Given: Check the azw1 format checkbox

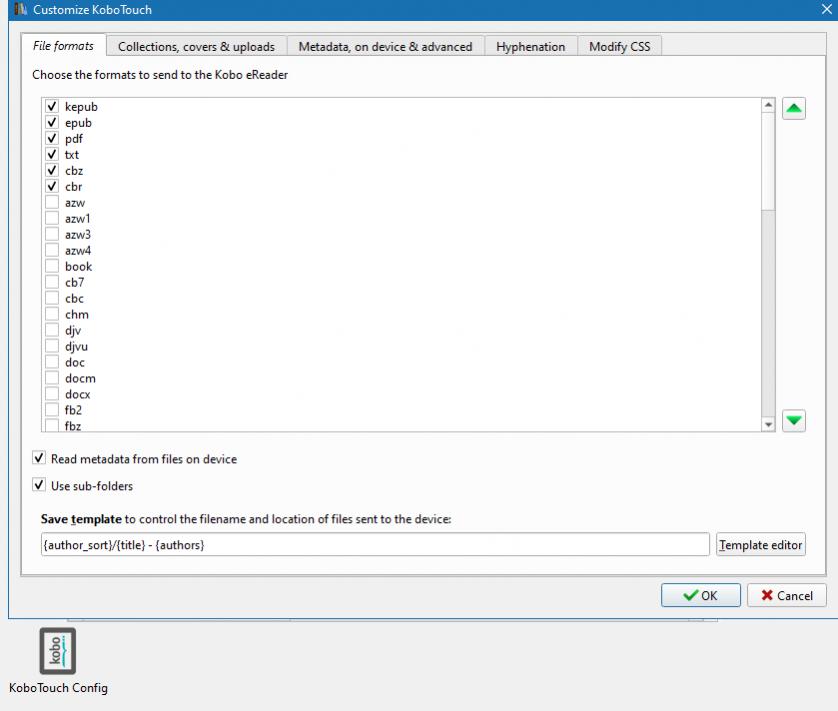Looking at the screenshot, I should pos(52,218).
